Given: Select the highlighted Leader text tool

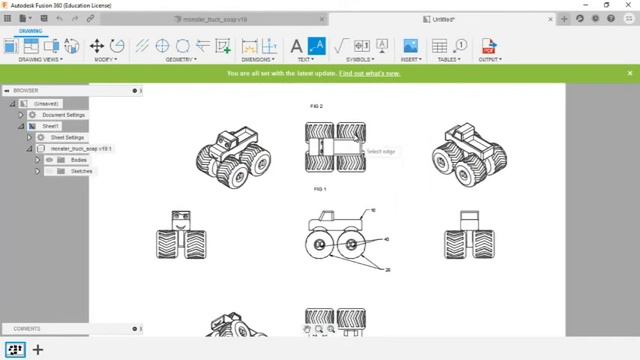Looking at the screenshot, I should click(x=317, y=46).
